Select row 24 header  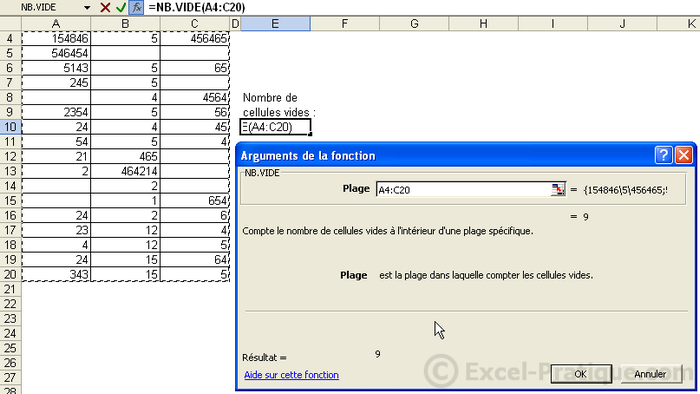point(10,333)
